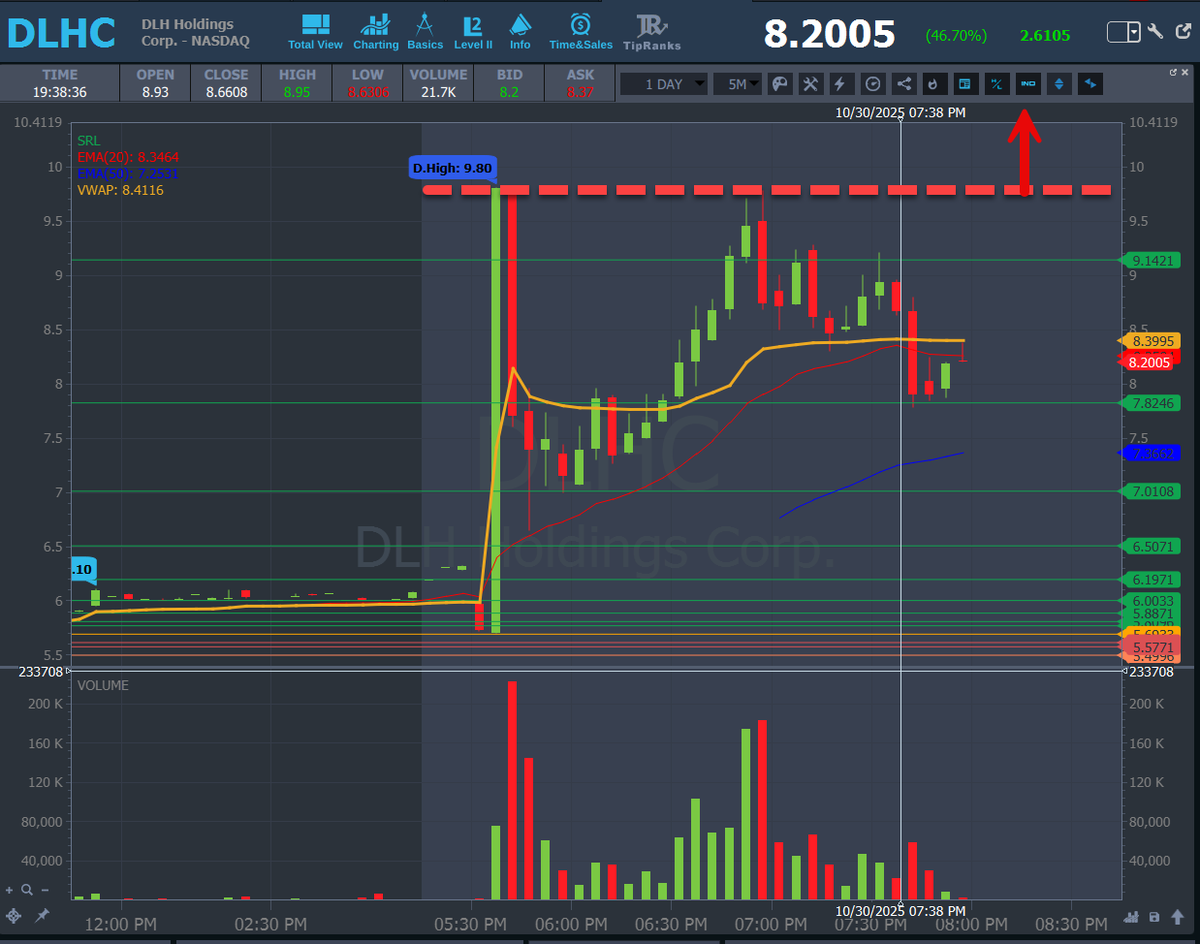
Task: Toggle the IND indicators button
Action: [x=1027, y=84]
